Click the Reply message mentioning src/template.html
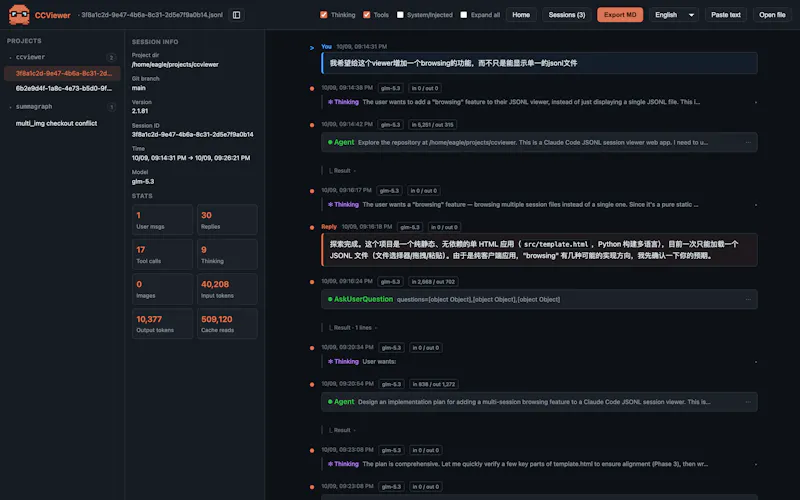Image resolution: width=800 pixels, height=500 pixels. coord(539,250)
